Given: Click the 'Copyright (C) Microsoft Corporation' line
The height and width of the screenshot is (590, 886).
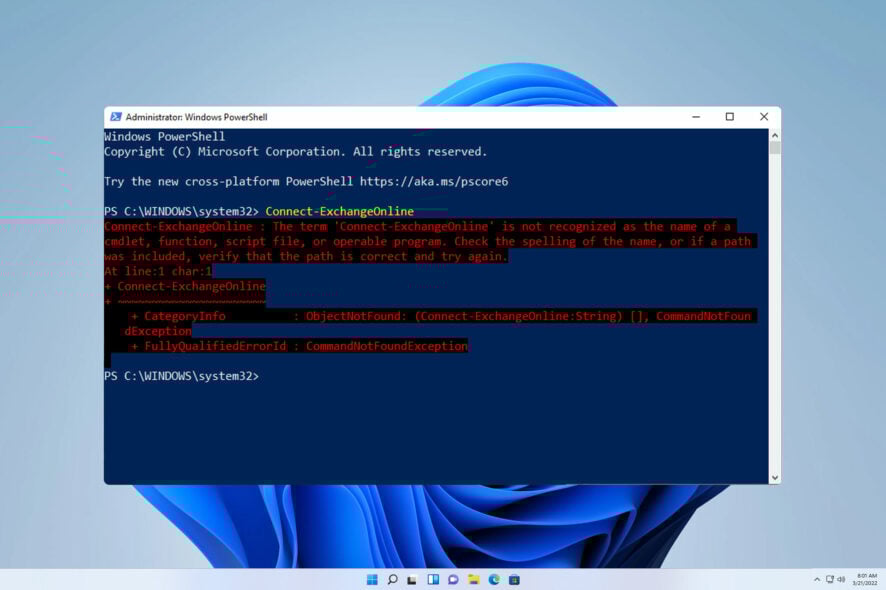Looking at the screenshot, I should click(296, 151).
